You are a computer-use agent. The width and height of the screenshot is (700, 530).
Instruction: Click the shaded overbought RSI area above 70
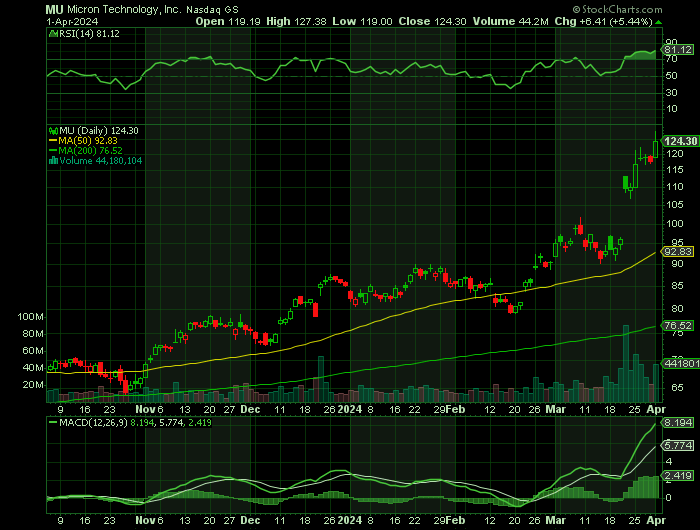(x=641, y=55)
